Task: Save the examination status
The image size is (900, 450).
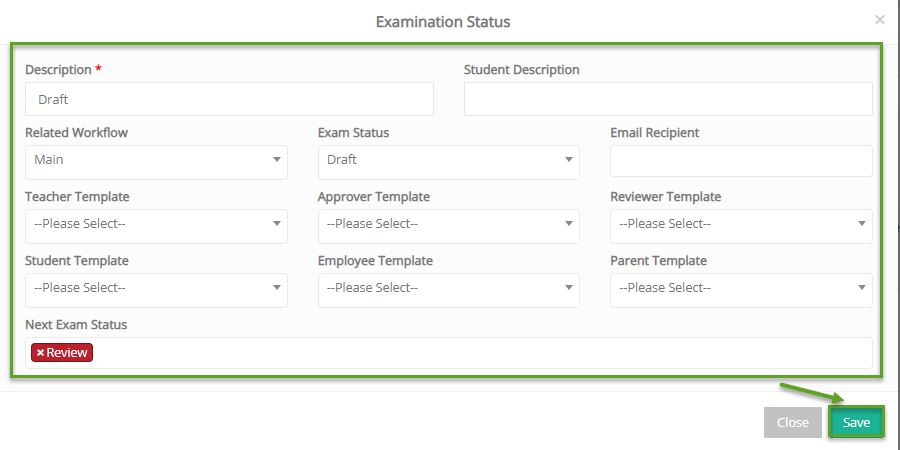Action: click(x=856, y=423)
